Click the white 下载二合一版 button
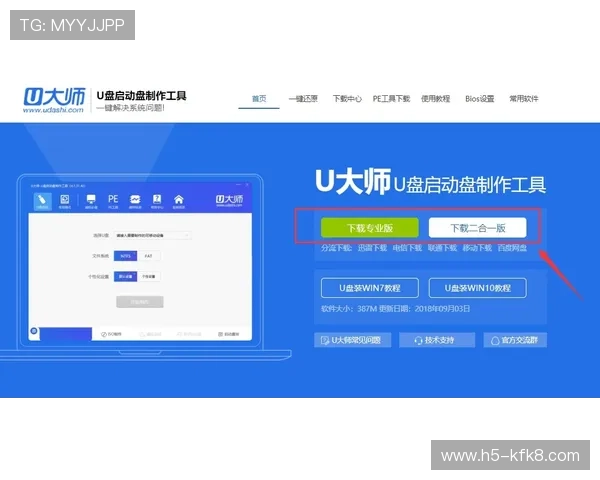This screenshot has height=480, width=600. 478,228
